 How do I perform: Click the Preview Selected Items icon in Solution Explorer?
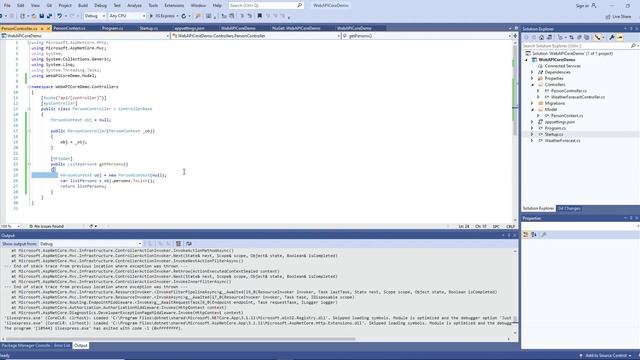620,37
